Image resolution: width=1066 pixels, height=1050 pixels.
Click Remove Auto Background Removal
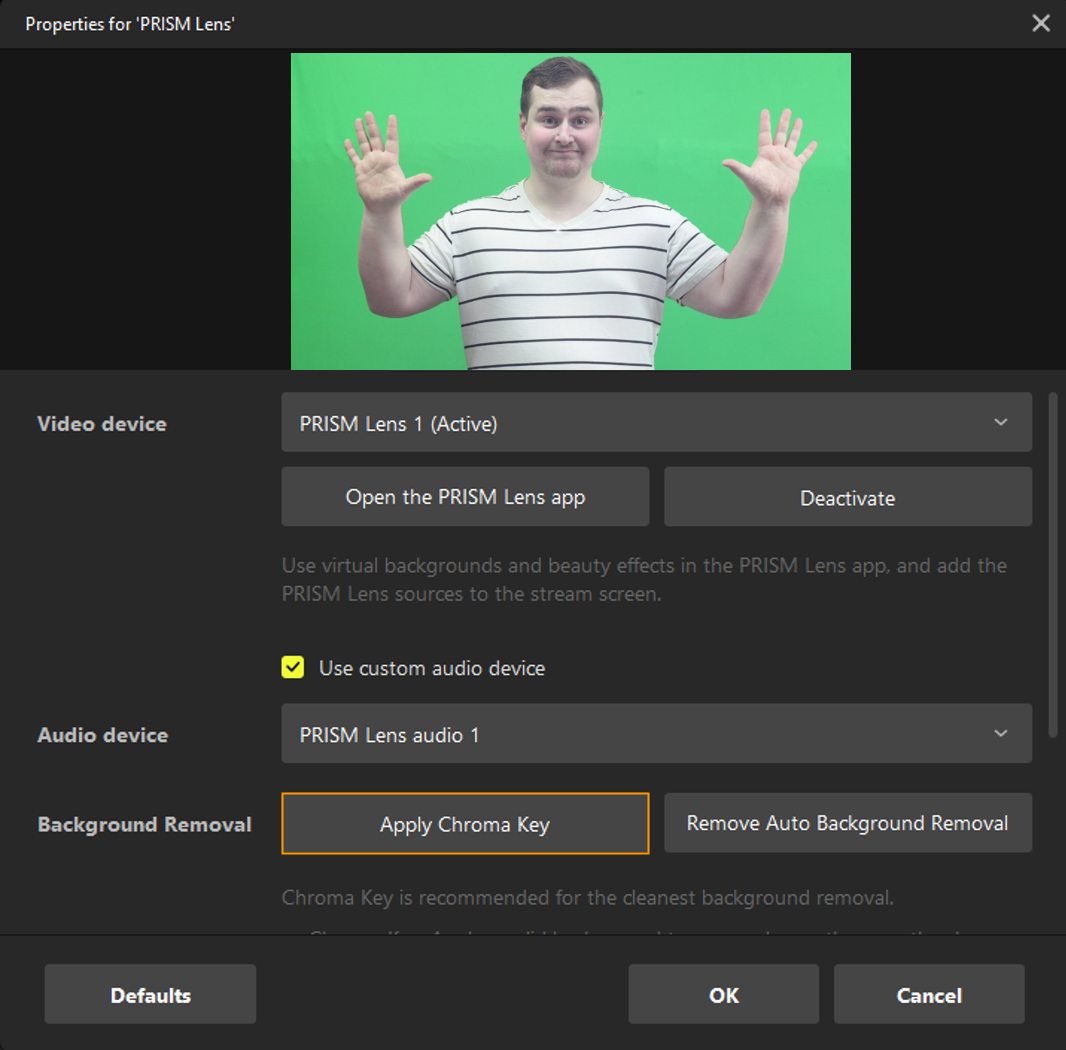847,823
